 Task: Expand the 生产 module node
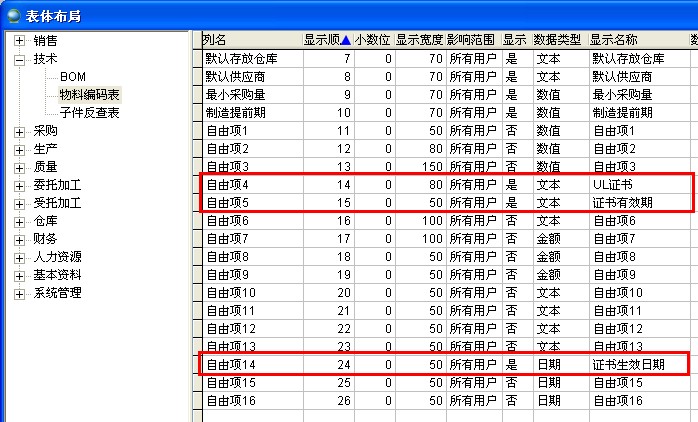[20, 149]
